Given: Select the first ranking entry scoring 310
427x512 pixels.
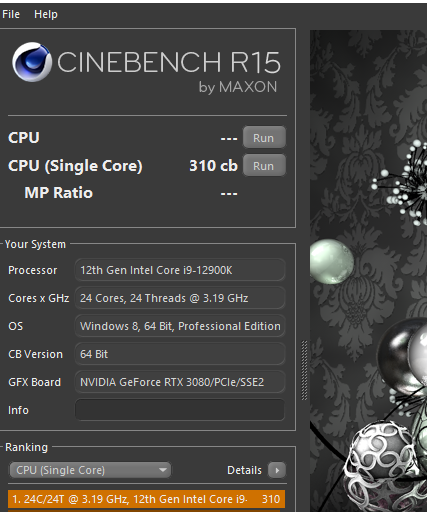Looking at the screenshot, I should tap(147, 499).
